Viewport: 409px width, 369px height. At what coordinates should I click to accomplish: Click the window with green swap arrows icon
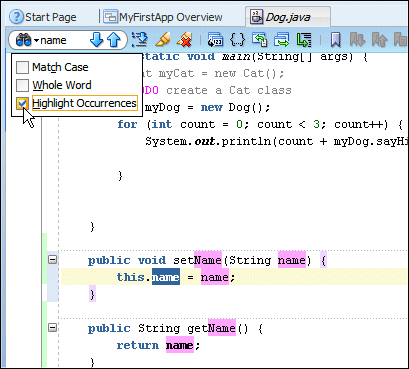point(282,40)
